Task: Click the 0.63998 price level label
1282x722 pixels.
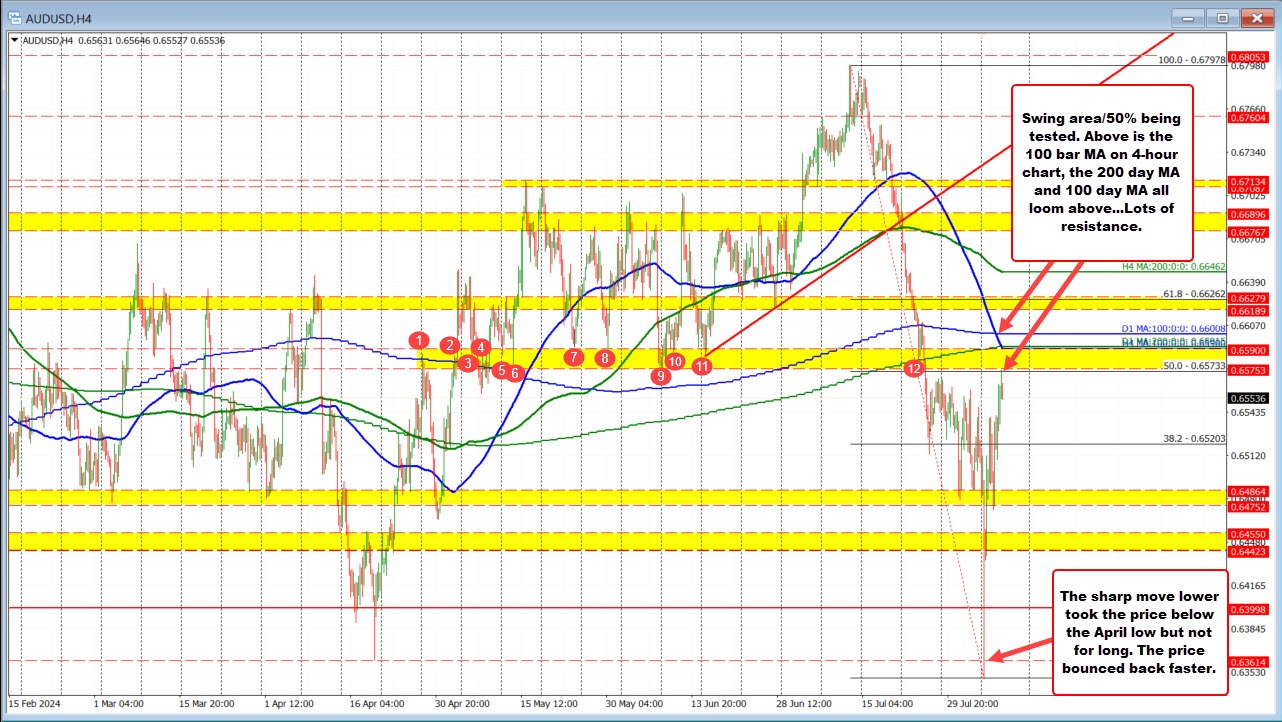Action: 1253,609
